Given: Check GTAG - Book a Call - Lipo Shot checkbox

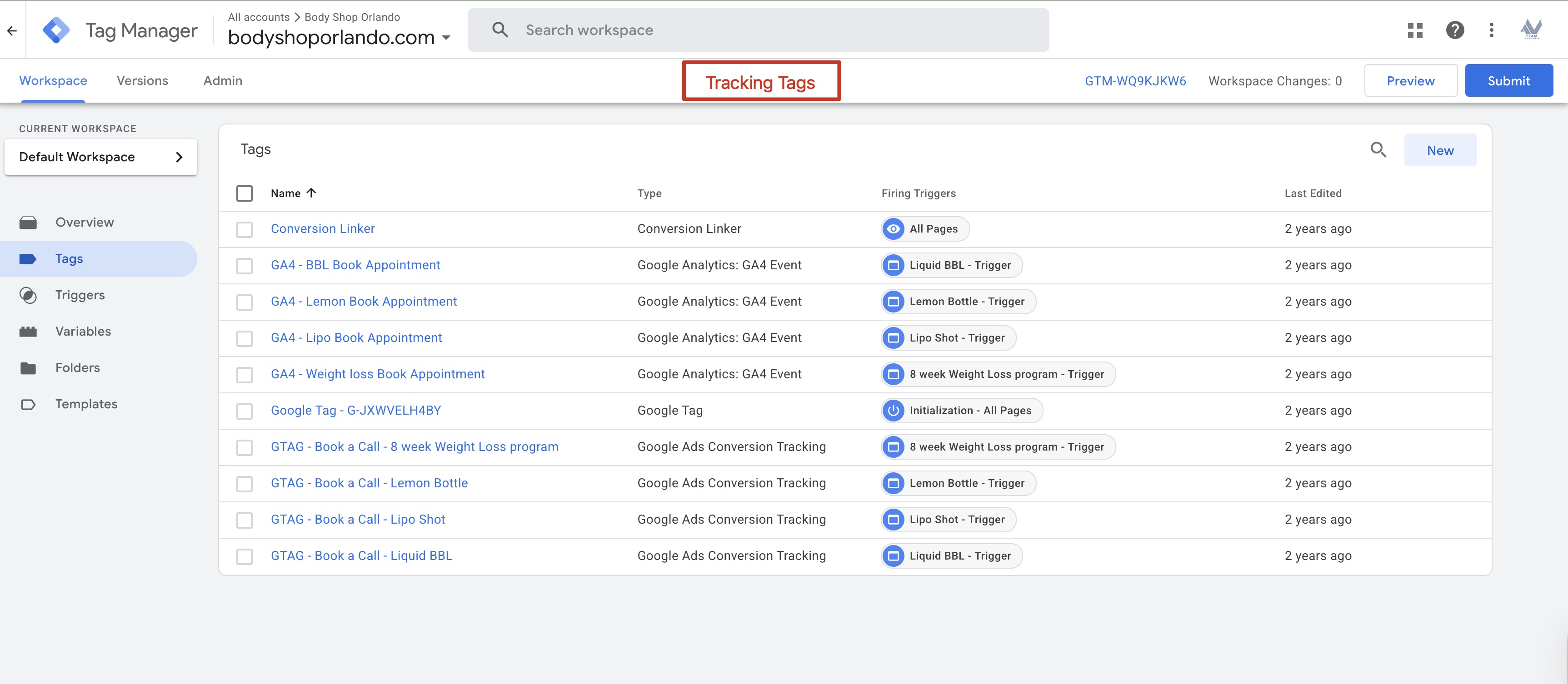Looking at the screenshot, I should pos(245,520).
